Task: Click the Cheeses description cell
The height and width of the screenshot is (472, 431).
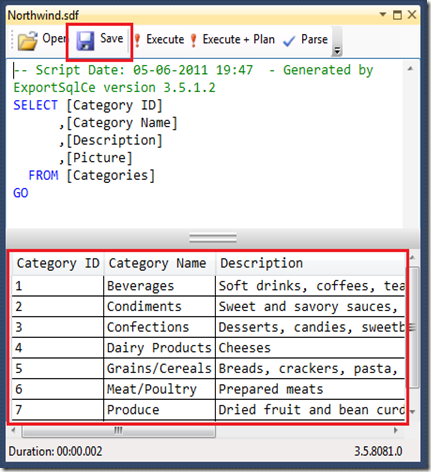Action: 310,348
